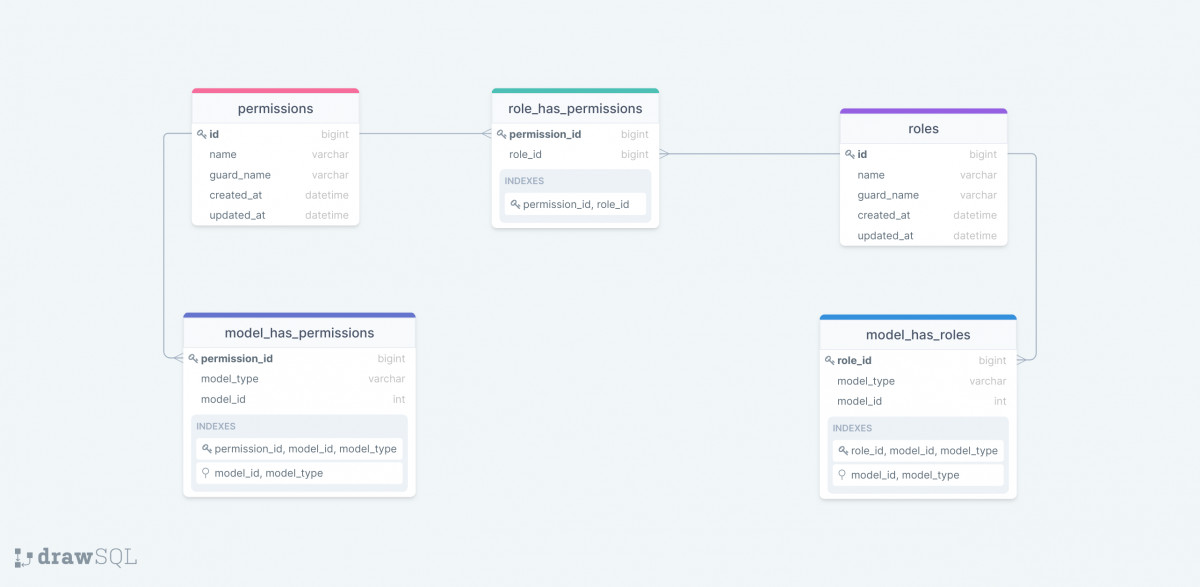Click index icon beside model_id, model_type in model_has_roles
Image resolution: width=1200 pixels, height=587 pixels.
click(842, 475)
